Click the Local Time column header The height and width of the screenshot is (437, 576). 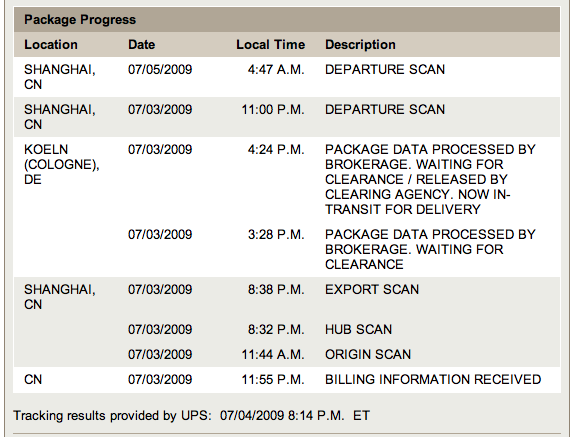tap(270, 44)
